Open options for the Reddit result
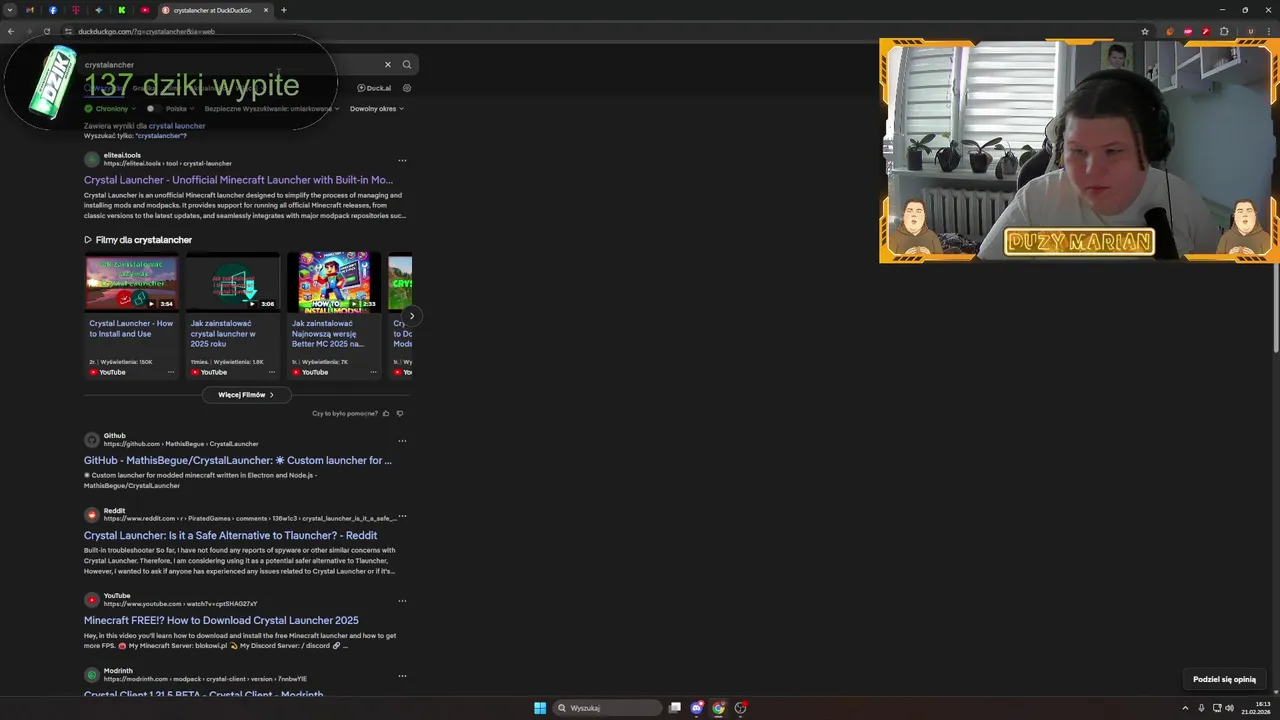The image size is (1280, 720). pos(402,515)
